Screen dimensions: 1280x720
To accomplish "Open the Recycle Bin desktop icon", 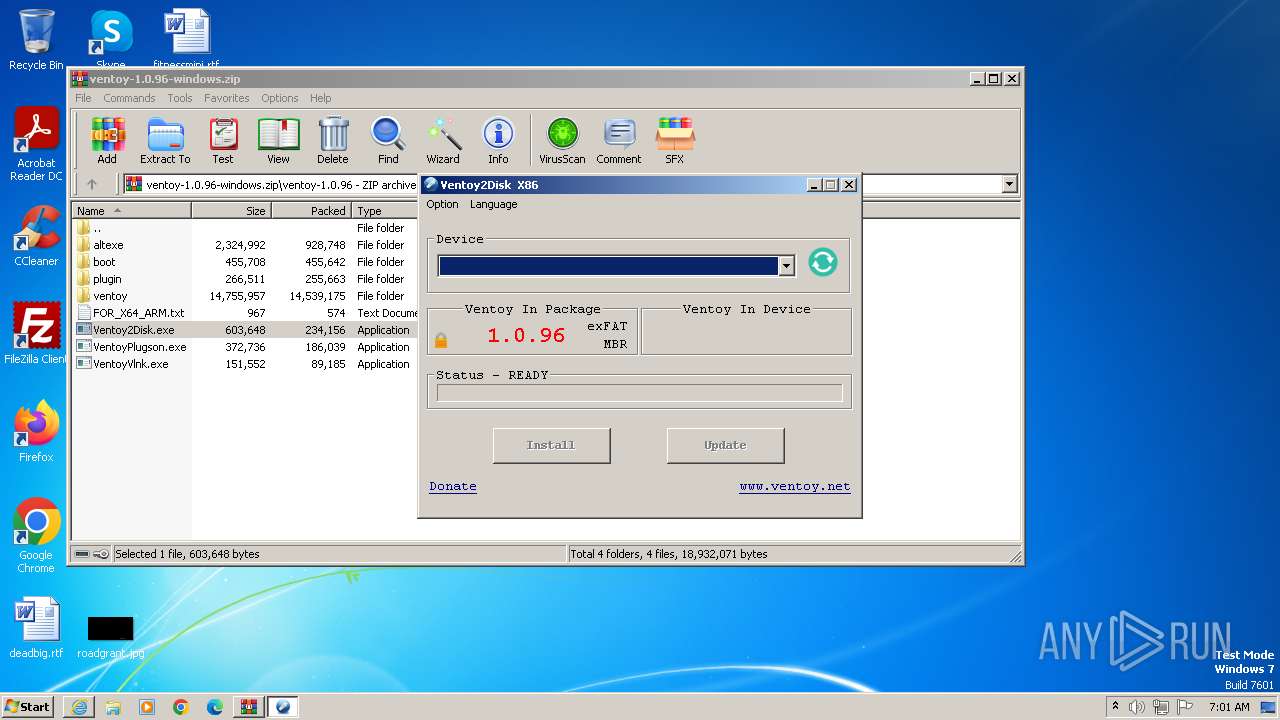I will [x=36, y=40].
